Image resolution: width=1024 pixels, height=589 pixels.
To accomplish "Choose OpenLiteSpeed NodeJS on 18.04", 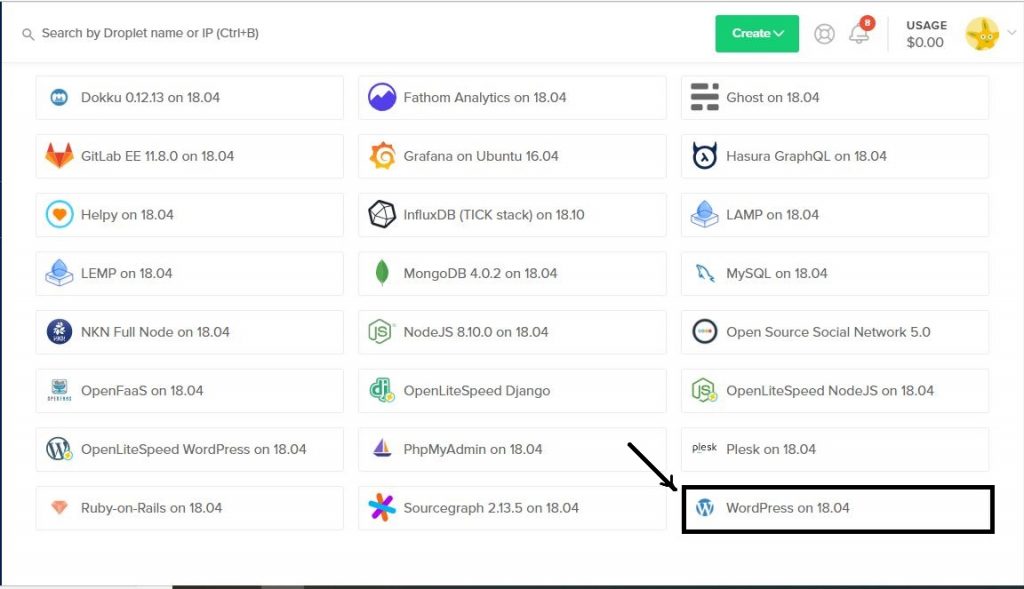I will tap(835, 390).
